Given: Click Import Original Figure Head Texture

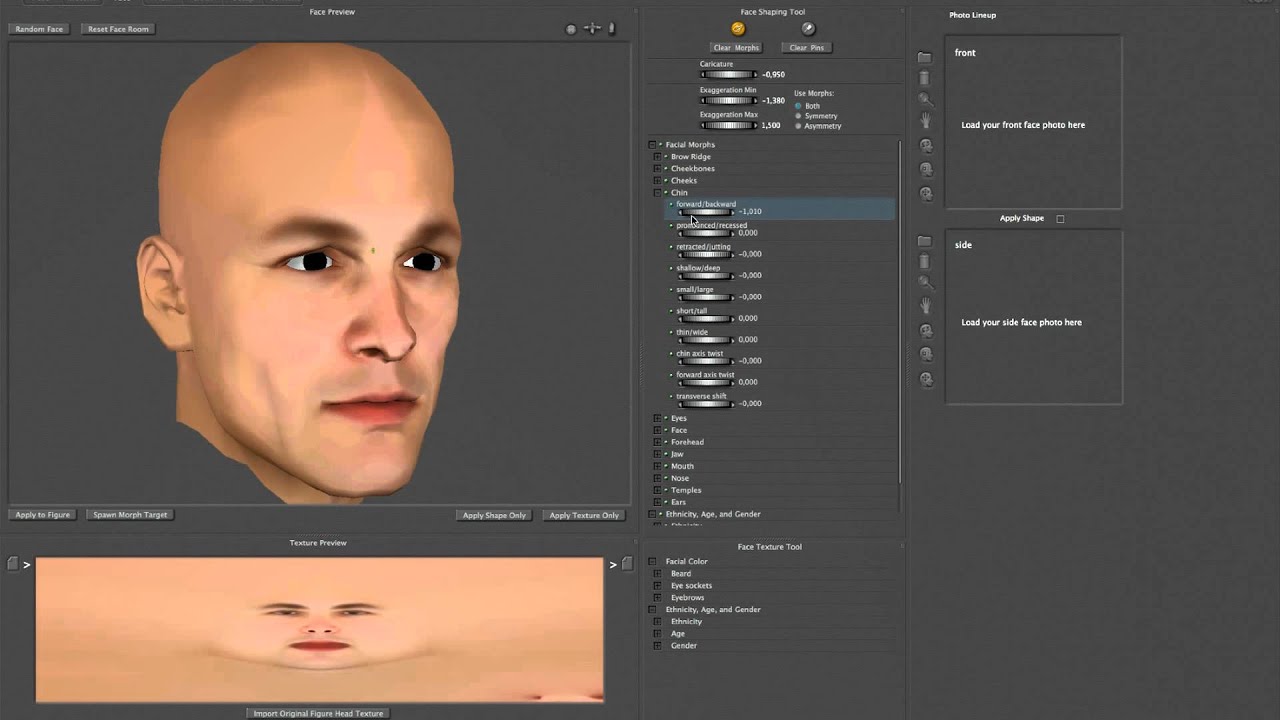Looking at the screenshot, I should [318, 713].
